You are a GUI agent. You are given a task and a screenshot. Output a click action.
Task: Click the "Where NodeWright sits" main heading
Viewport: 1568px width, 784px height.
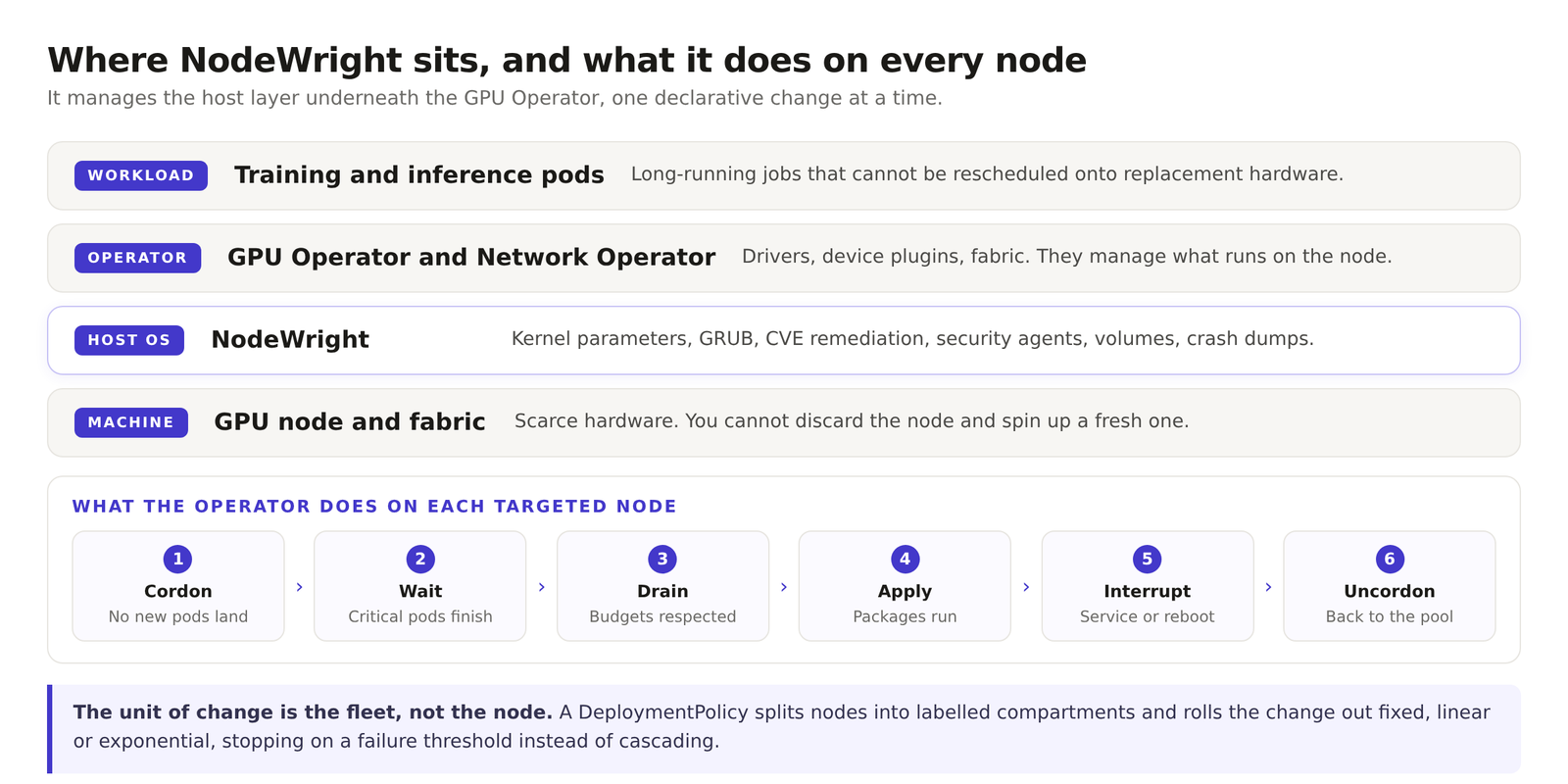566,60
